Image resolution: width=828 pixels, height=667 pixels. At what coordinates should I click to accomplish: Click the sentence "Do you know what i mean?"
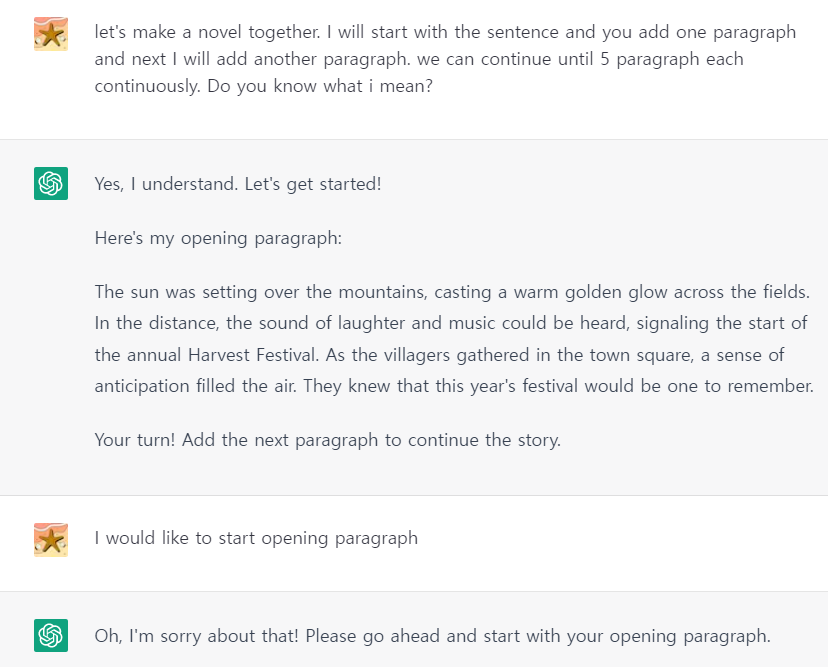[x=320, y=86]
